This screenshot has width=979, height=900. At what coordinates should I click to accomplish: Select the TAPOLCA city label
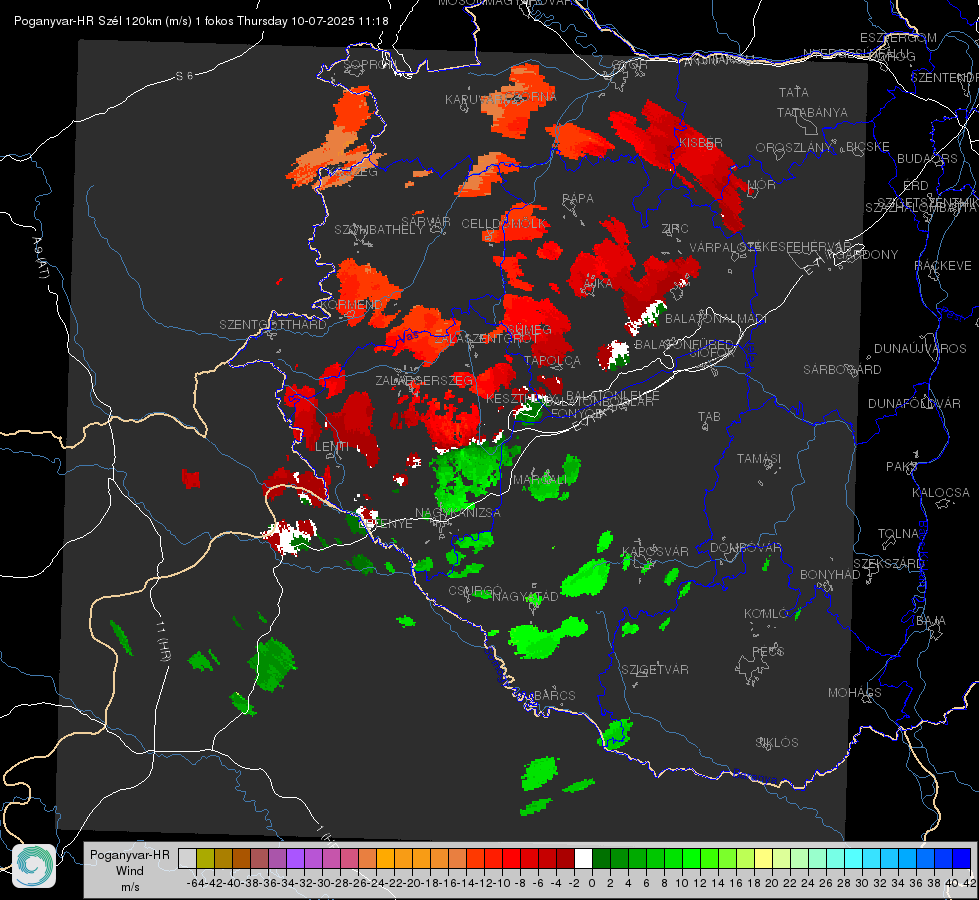tap(552, 360)
